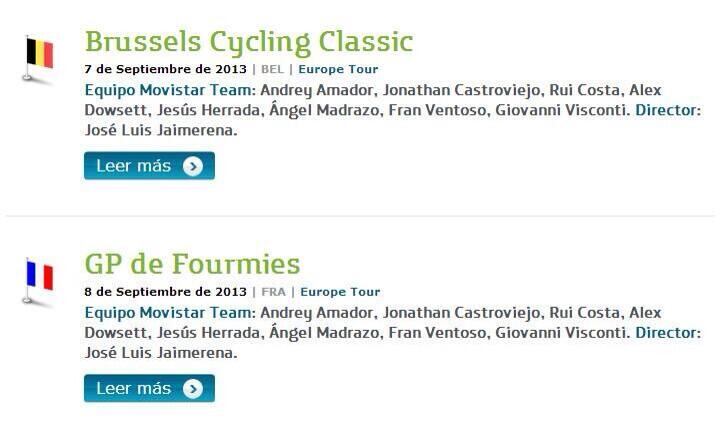The height and width of the screenshot is (427, 720).
Task: Click the FRA country code
Action: pos(273,292)
